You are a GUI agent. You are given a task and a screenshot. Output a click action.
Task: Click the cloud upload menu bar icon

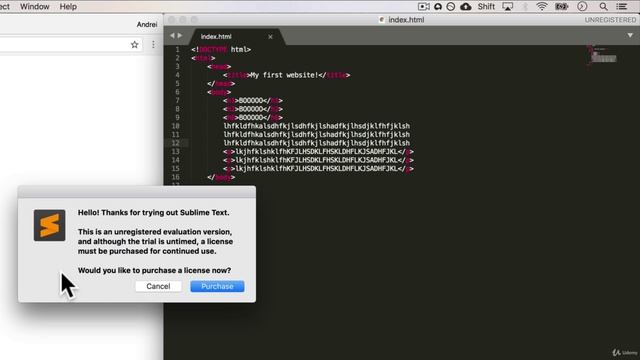pyautogui.click(x=466, y=7)
